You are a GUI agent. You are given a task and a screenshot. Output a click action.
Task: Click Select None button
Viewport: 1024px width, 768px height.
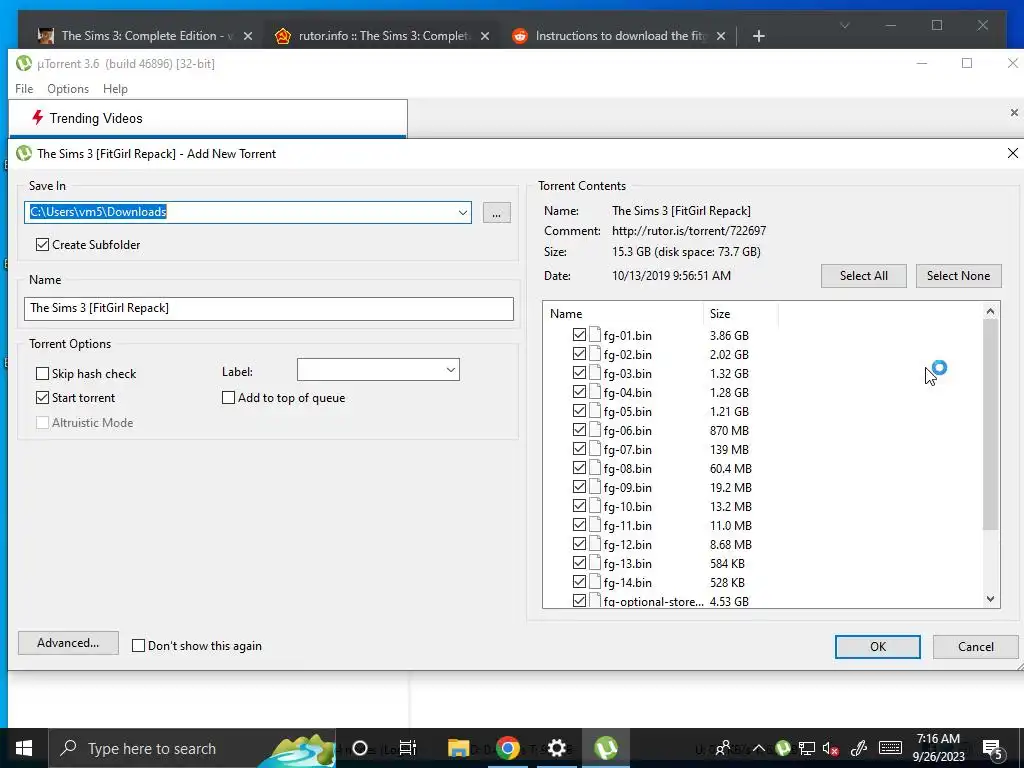tap(958, 276)
